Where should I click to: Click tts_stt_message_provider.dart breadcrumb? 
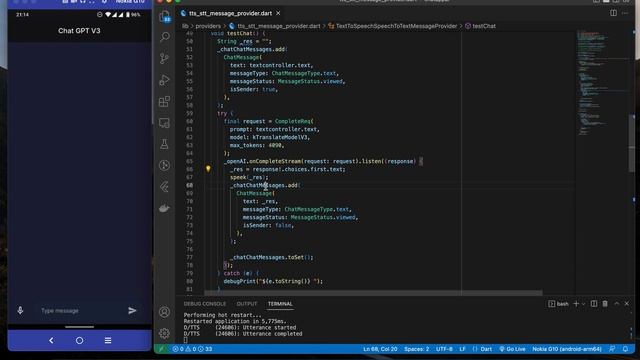pyautogui.click(x=278, y=26)
